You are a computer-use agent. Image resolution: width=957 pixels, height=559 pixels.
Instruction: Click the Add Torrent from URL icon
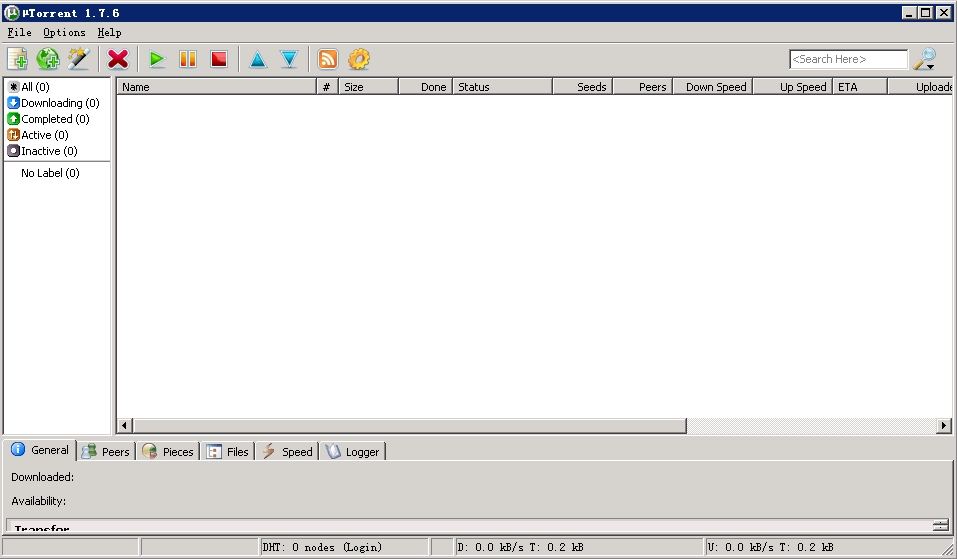[48, 59]
